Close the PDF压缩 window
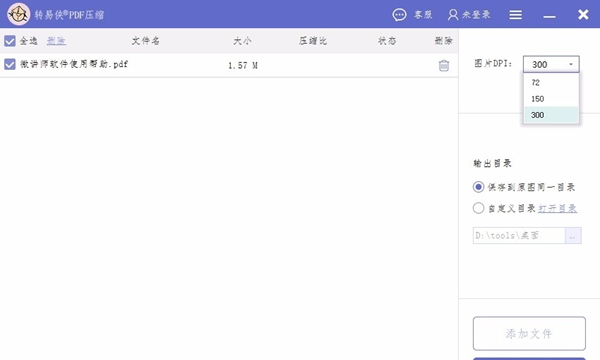Image resolution: width=600 pixels, height=360 pixels. [x=583, y=15]
